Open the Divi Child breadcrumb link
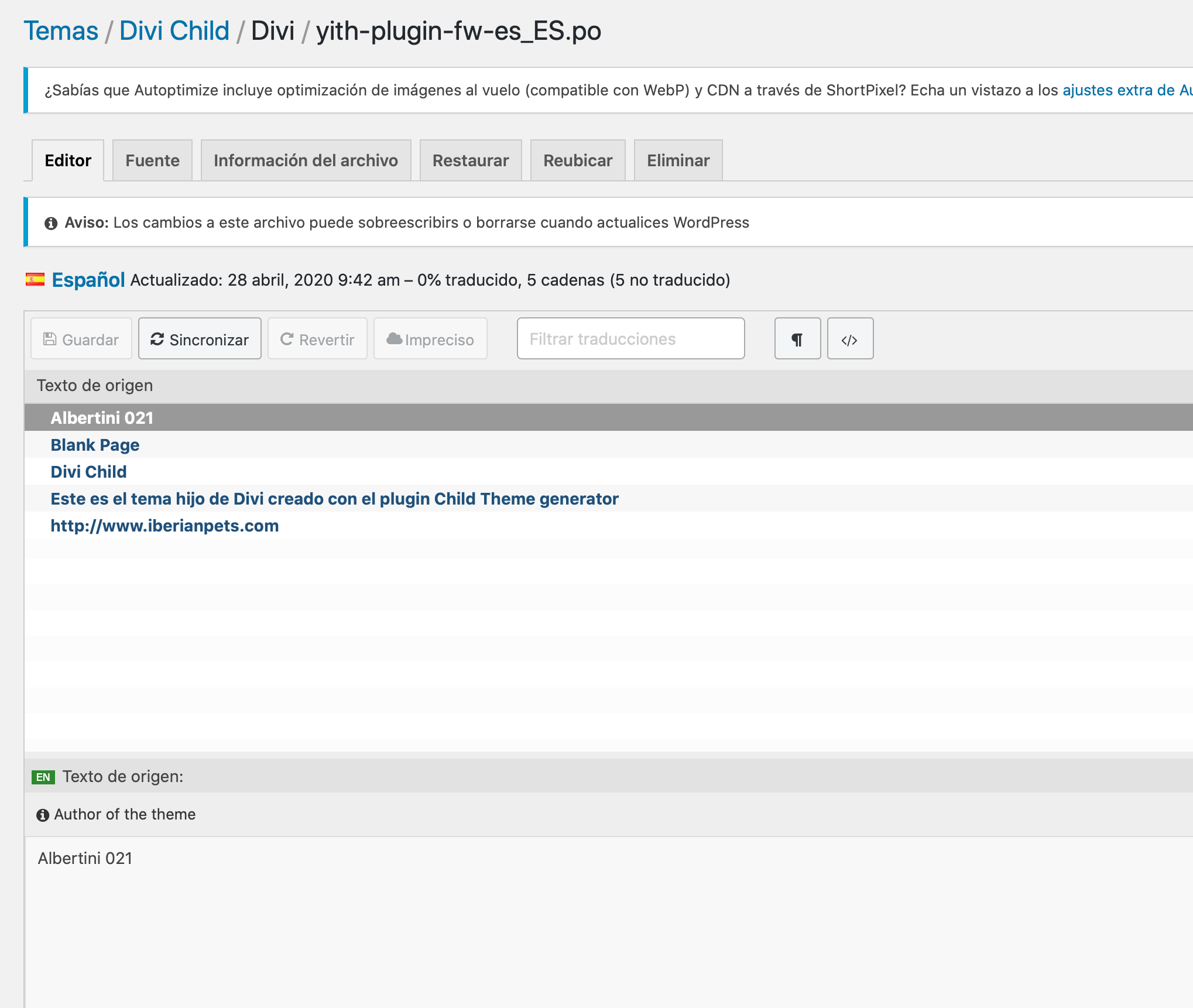Viewport: 1193px width, 1008px height. (x=174, y=31)
